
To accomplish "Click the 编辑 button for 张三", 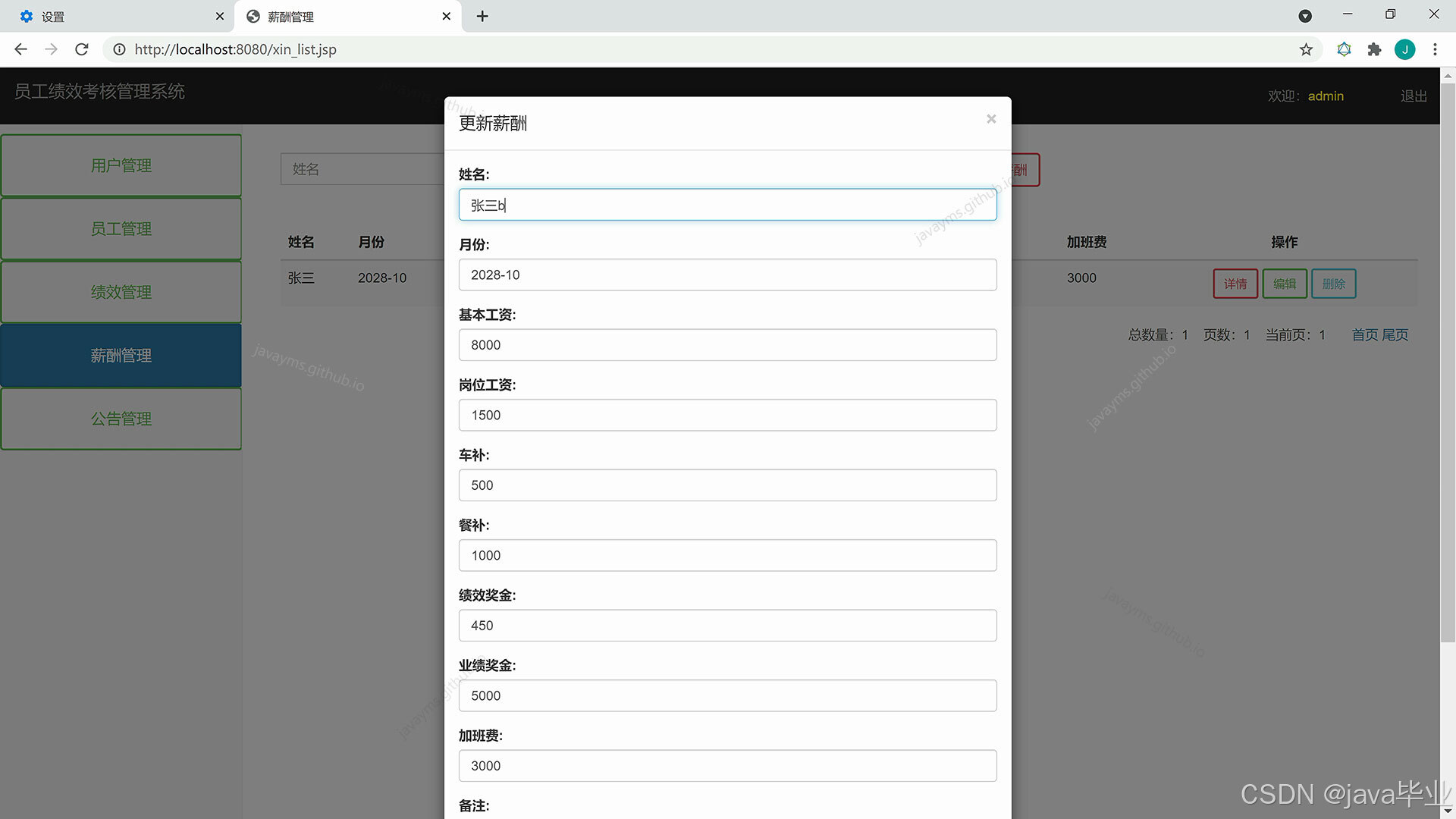I will [1285, 284].
